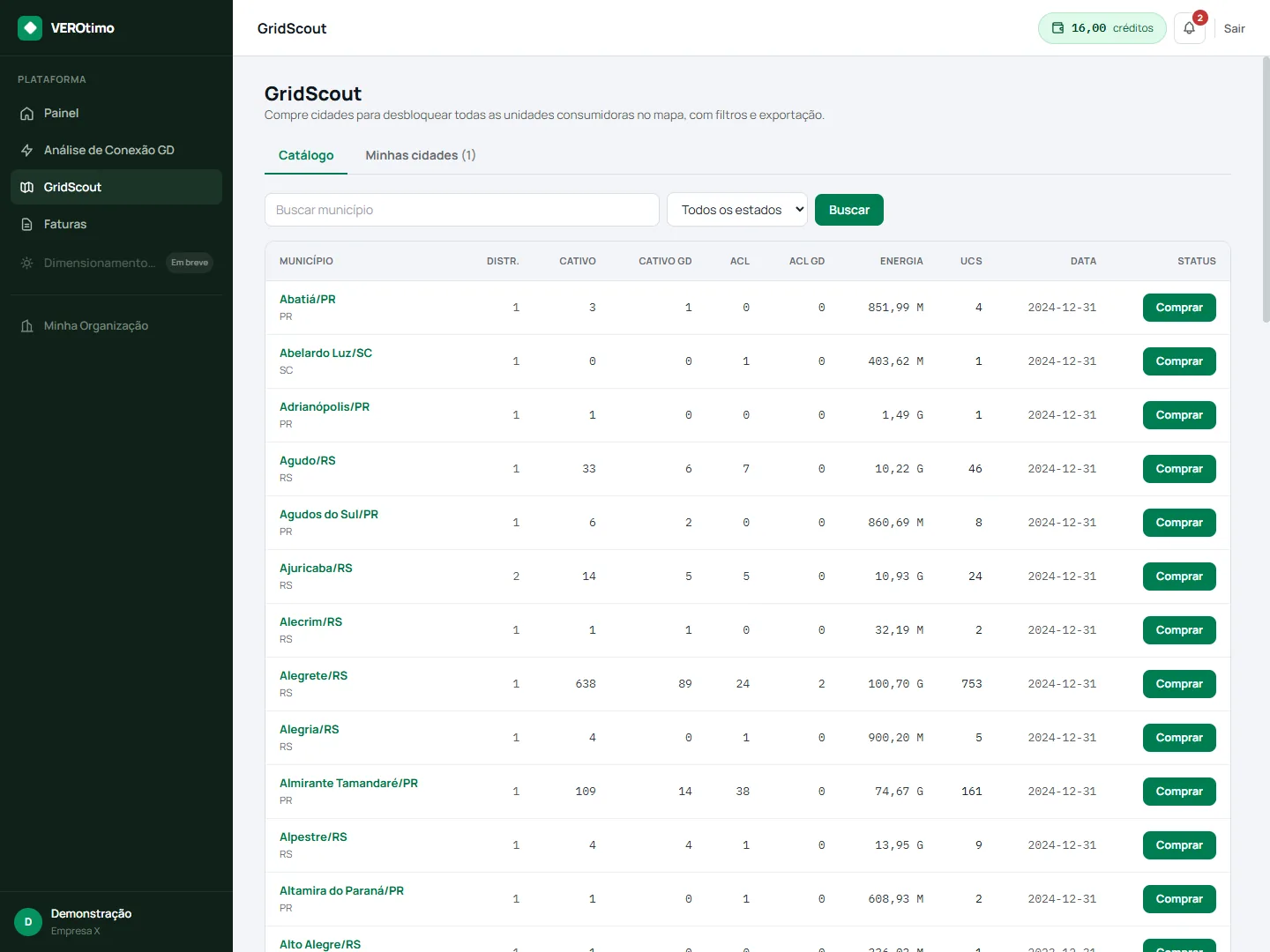Click the Dimensionamento sun icon
1270x952 pixels.
tap(27, 263)
